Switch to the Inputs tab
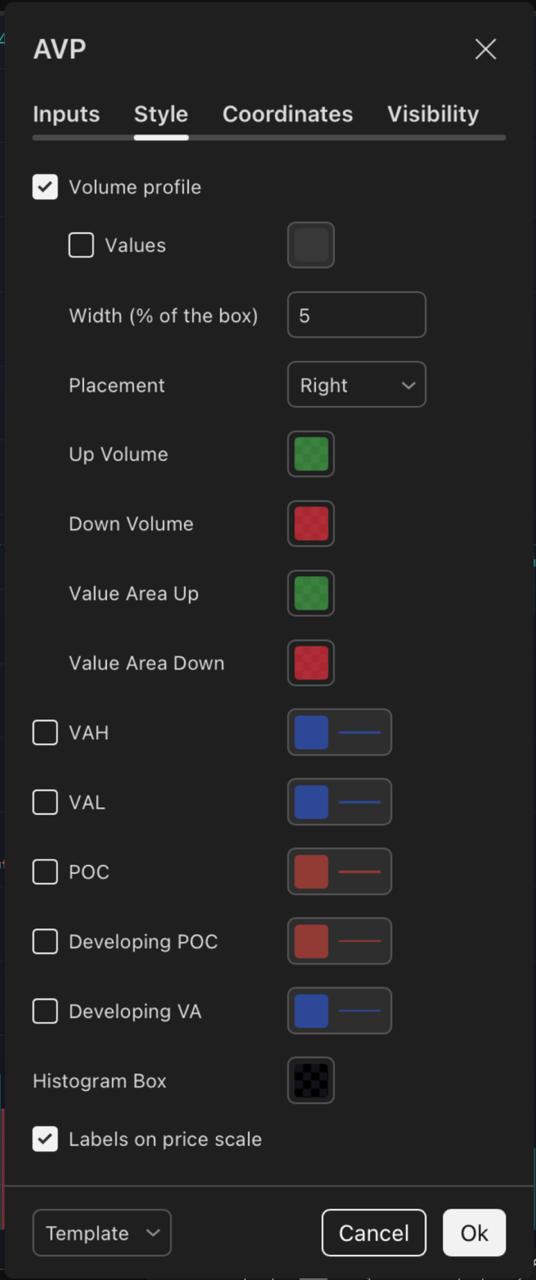Viewport: 536px width, 1280px height. pos(66,114)
